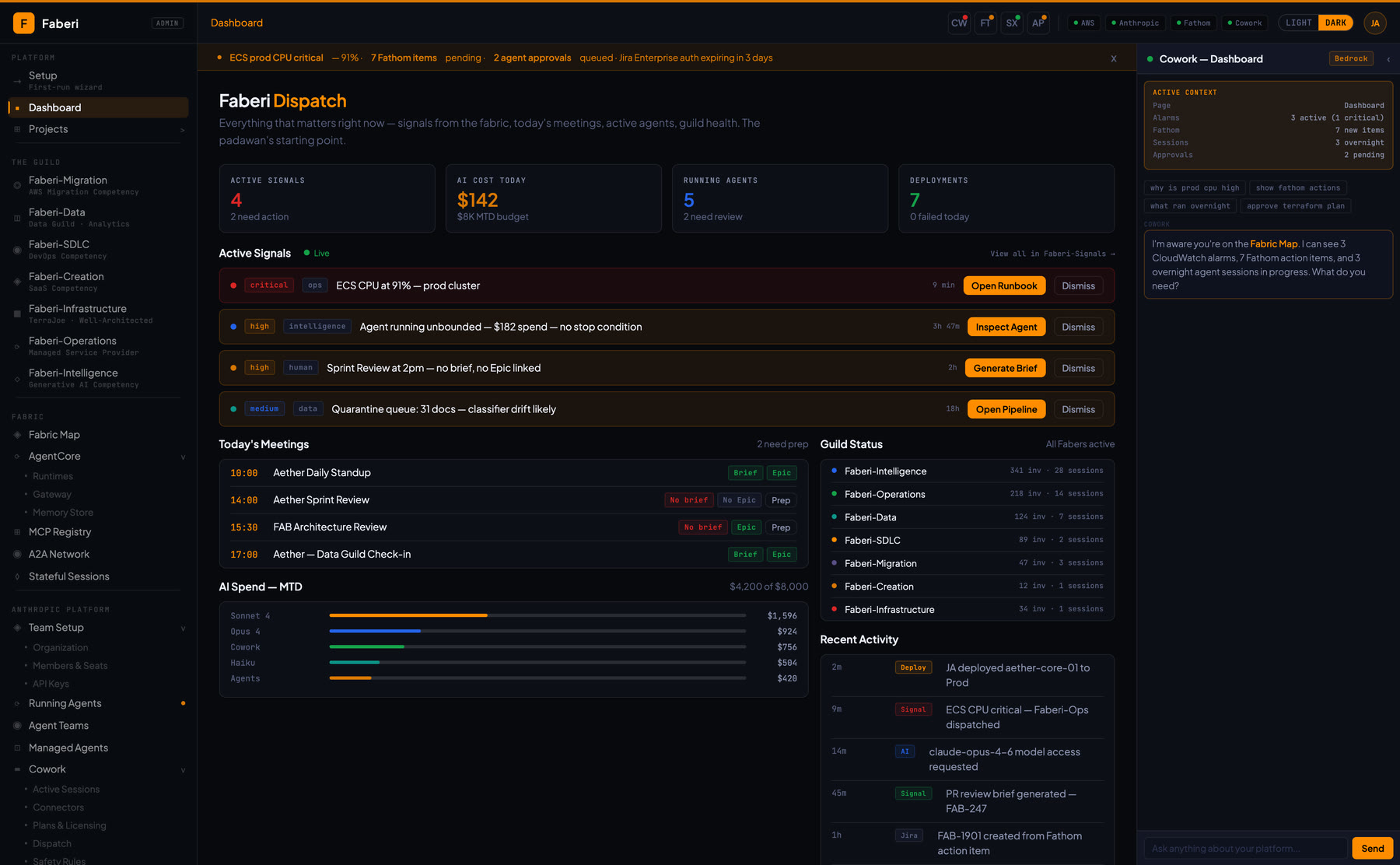Click the MCP Registry sidebar icon
1400x865 pixels.
pyautogui.click(x=17, y=532)
